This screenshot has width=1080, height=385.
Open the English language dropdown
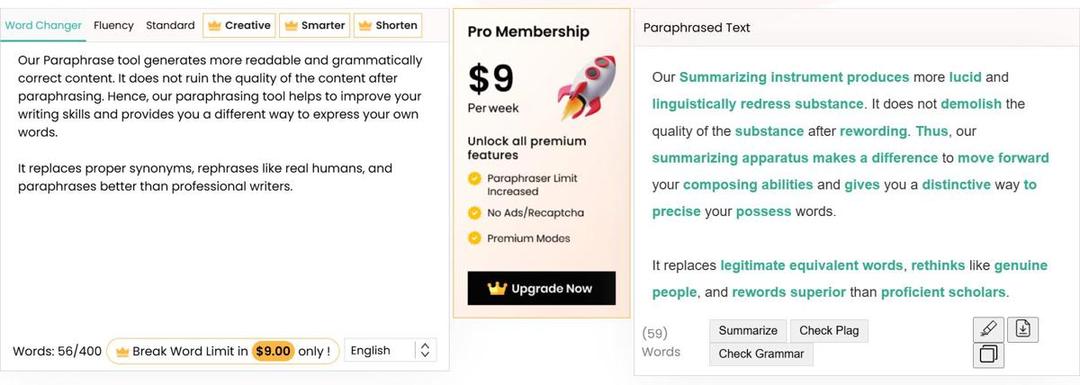point(390,351)
